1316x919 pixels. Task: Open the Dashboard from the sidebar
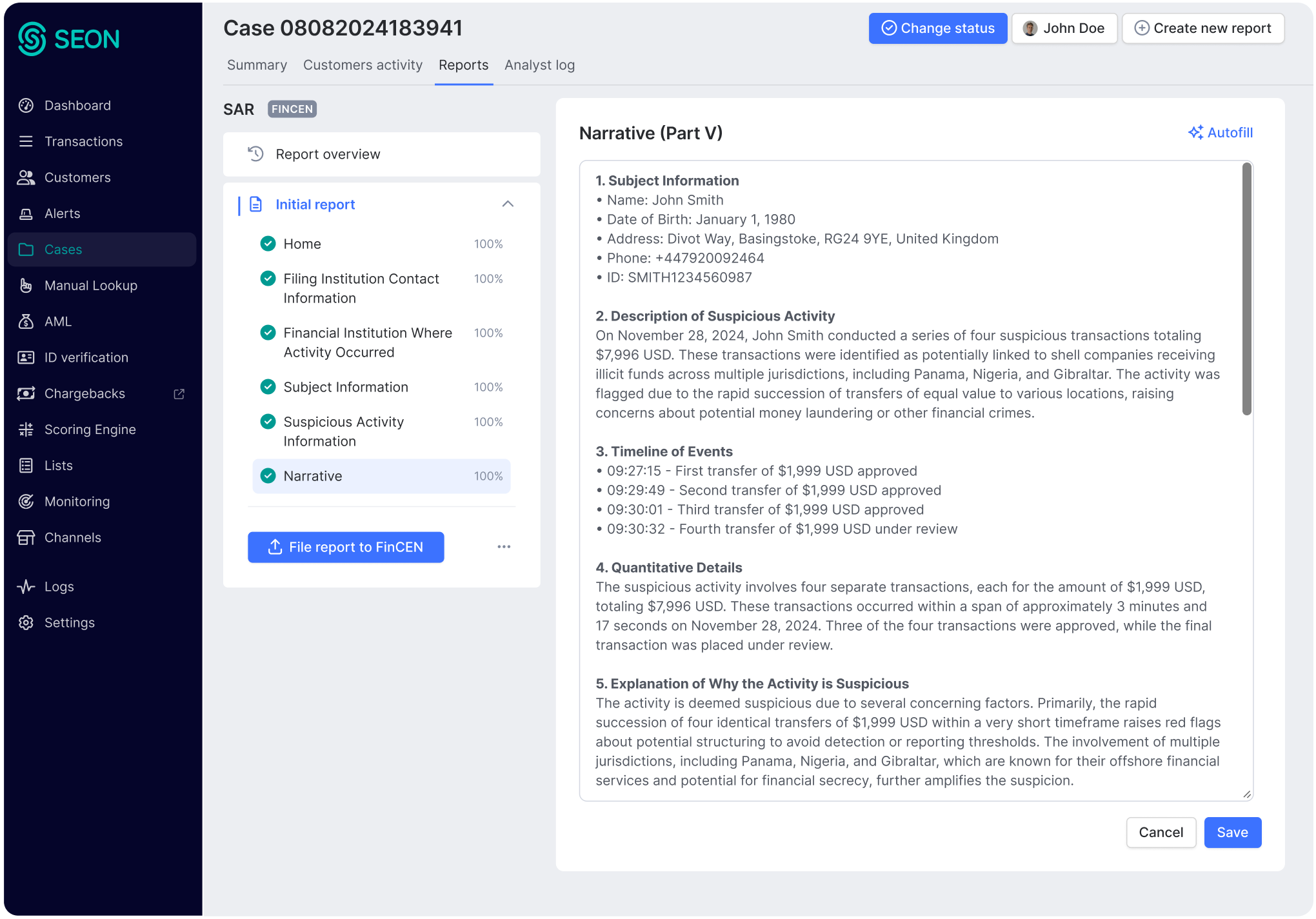click(77, 105)
